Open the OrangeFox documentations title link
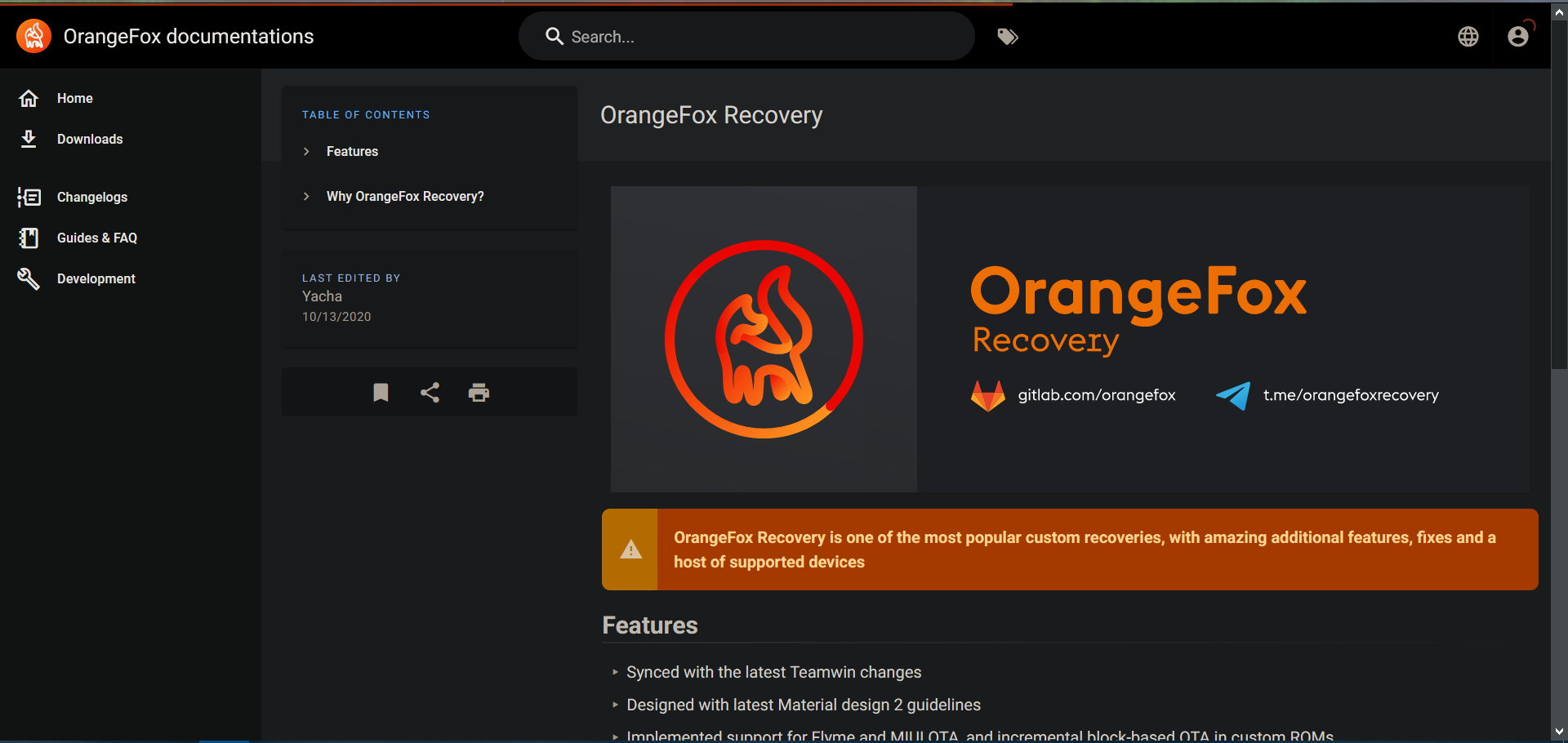This screenshot has height=743, width=1568. tap(189, 37)
